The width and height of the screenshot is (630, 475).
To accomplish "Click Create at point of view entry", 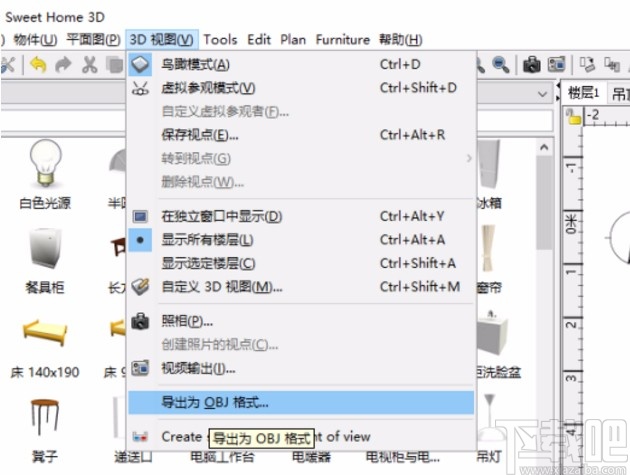I will point(301,437).
